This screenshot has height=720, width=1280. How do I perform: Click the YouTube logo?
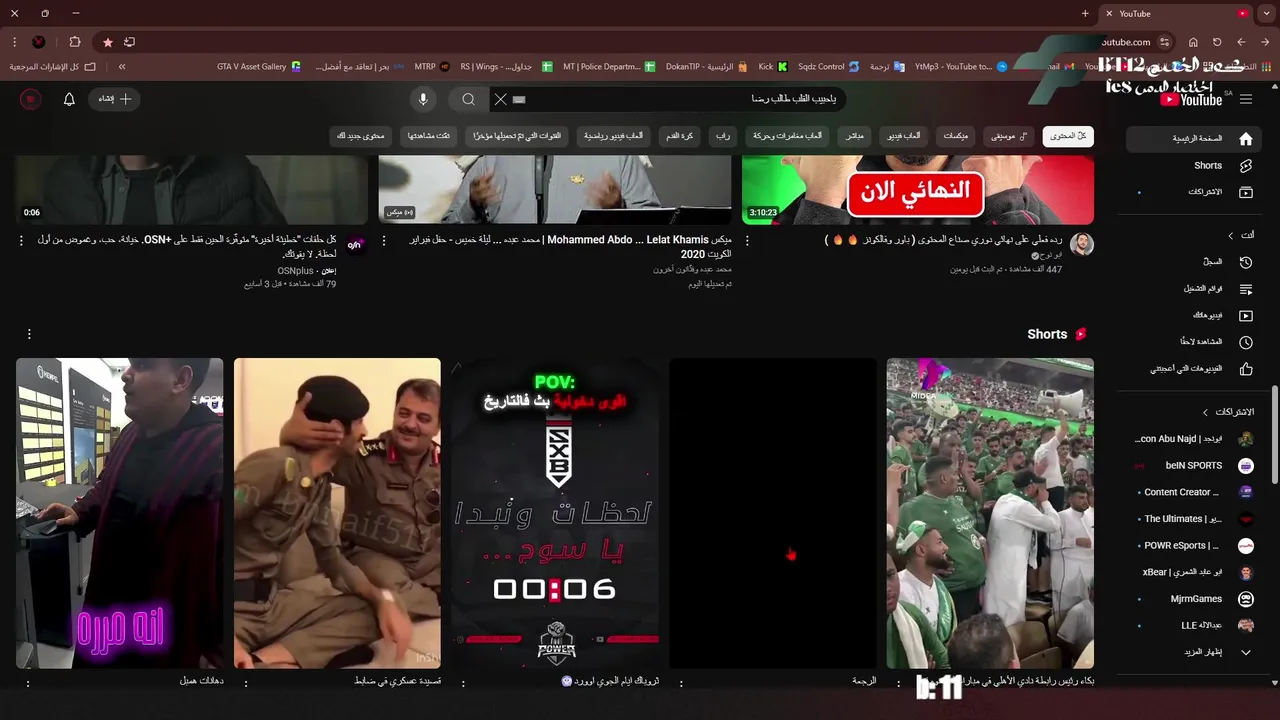(1191, 99)
